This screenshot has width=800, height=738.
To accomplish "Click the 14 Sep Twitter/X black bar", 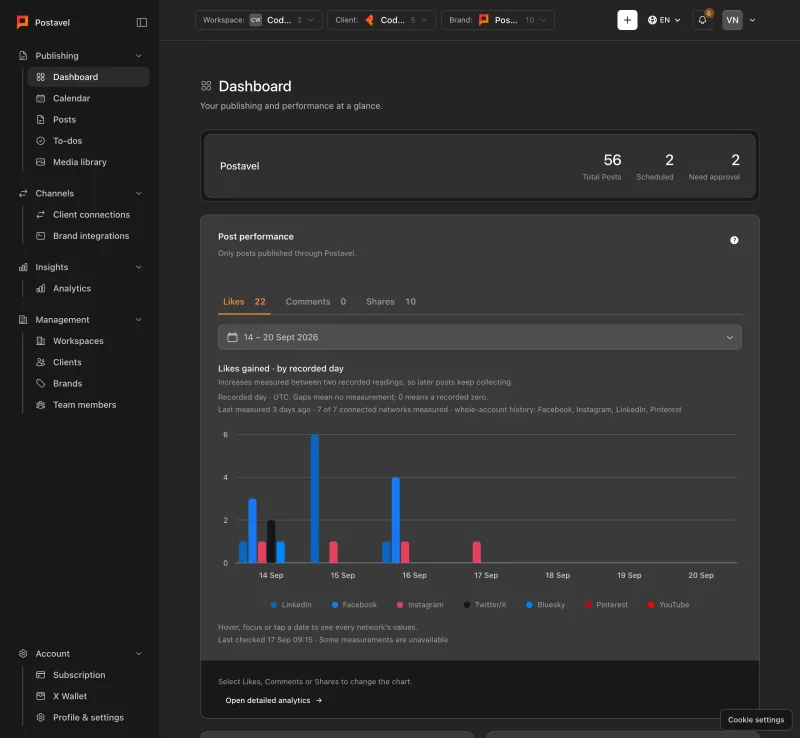I will [x=271, y=542].
